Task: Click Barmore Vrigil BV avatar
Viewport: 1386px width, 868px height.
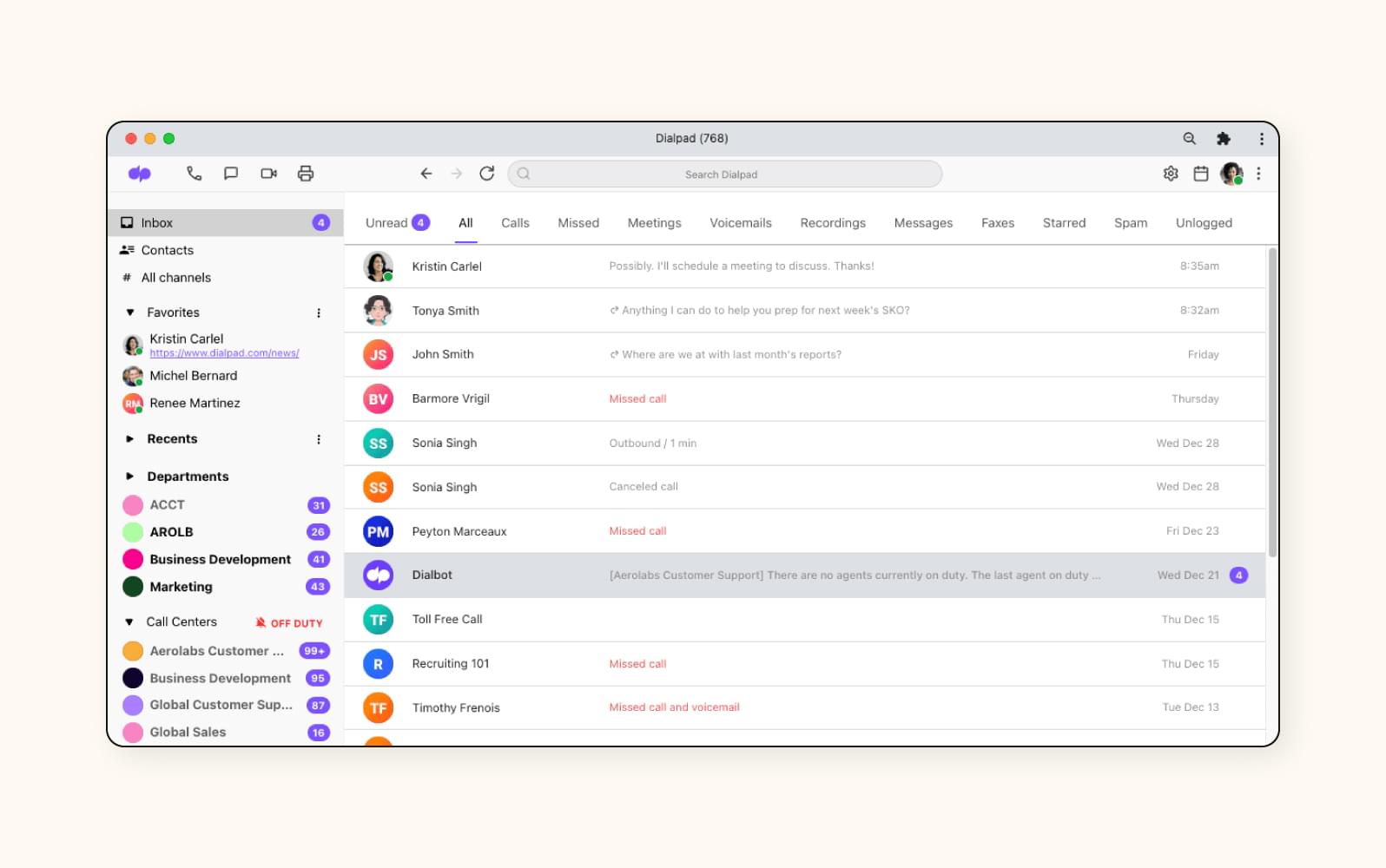Action: [378, 399]
